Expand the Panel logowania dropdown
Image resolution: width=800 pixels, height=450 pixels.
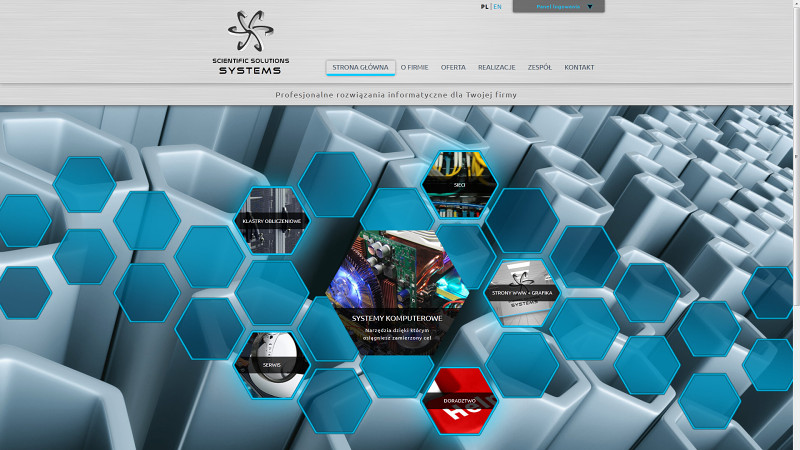[559, 7]
